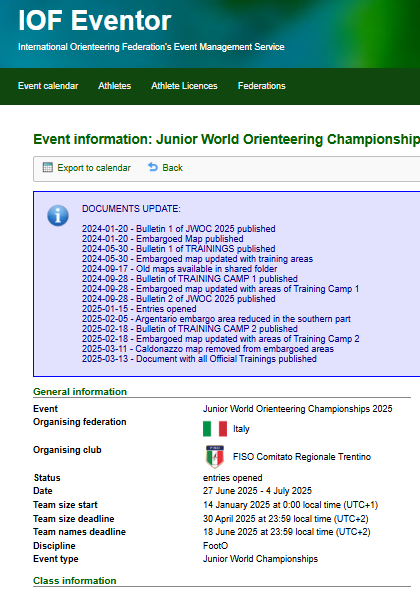Click the Export to calendar link
This screenshot has height=594, width=420.
[x=94, y=168]
